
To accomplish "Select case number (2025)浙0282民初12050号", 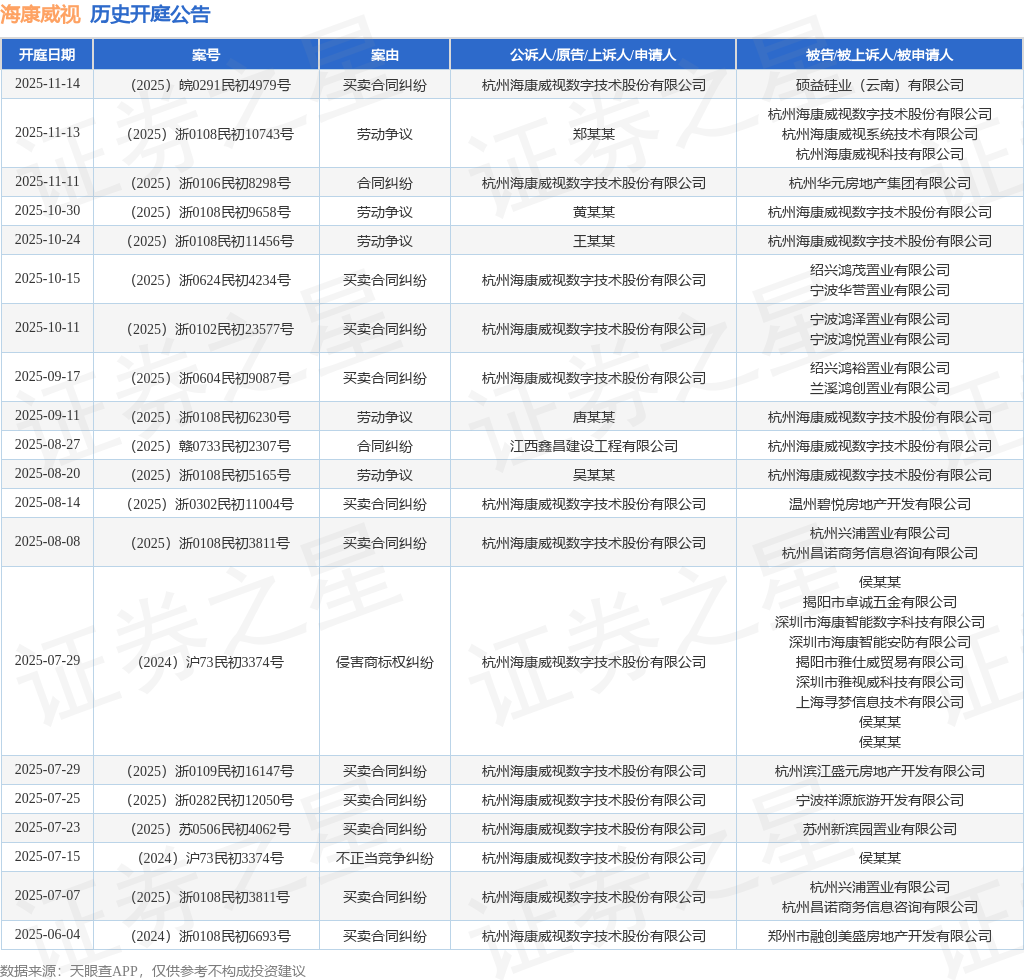I will 210,800.
